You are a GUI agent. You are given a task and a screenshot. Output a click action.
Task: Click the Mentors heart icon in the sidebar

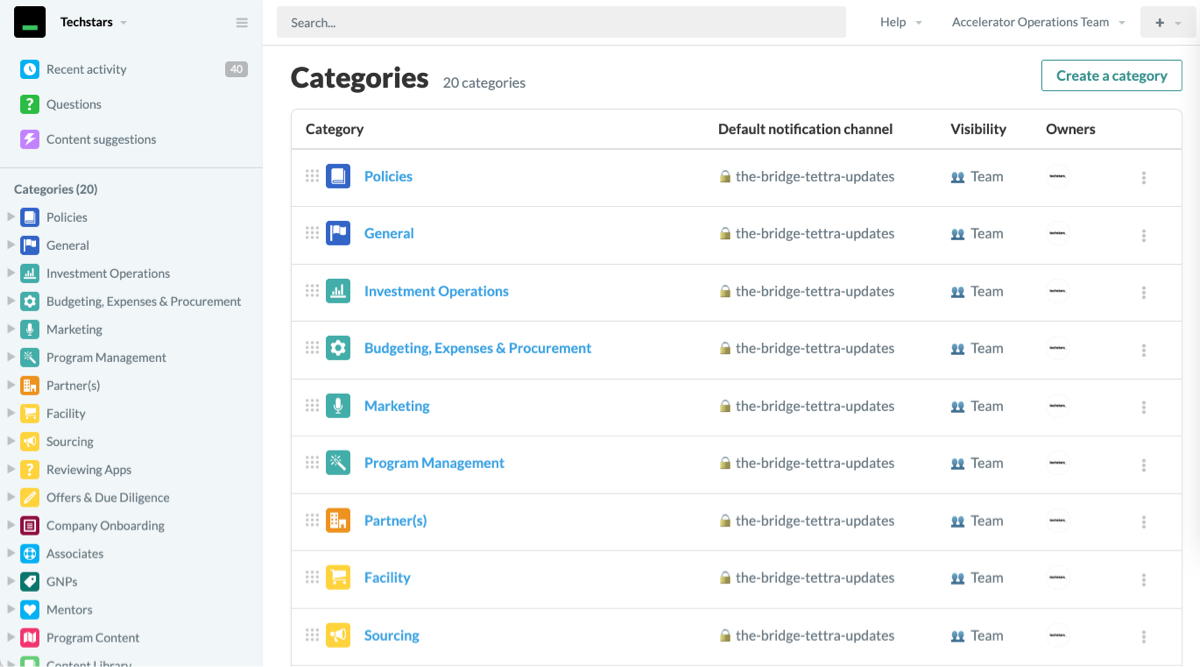click(x=30, y=609)
